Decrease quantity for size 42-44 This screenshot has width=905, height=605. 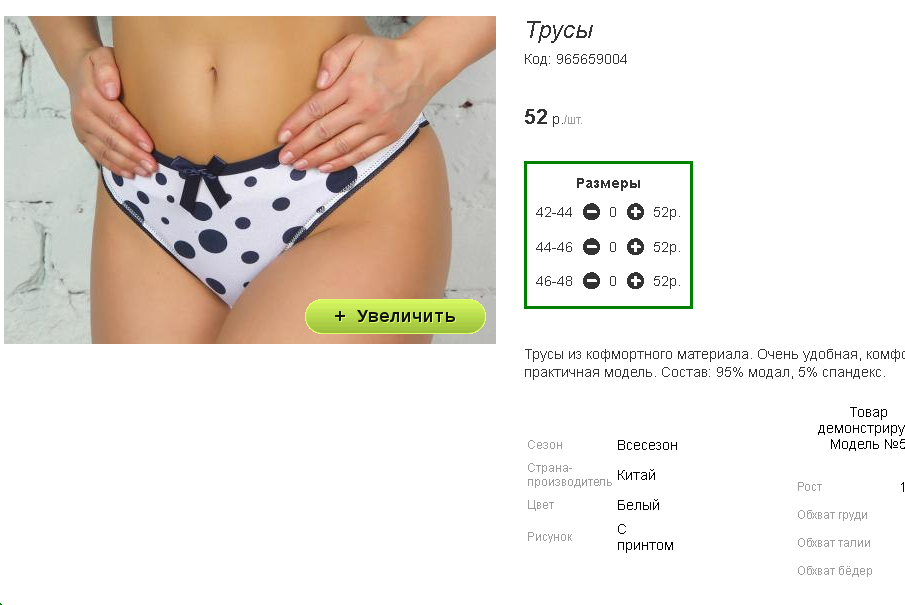coord(591,212)
